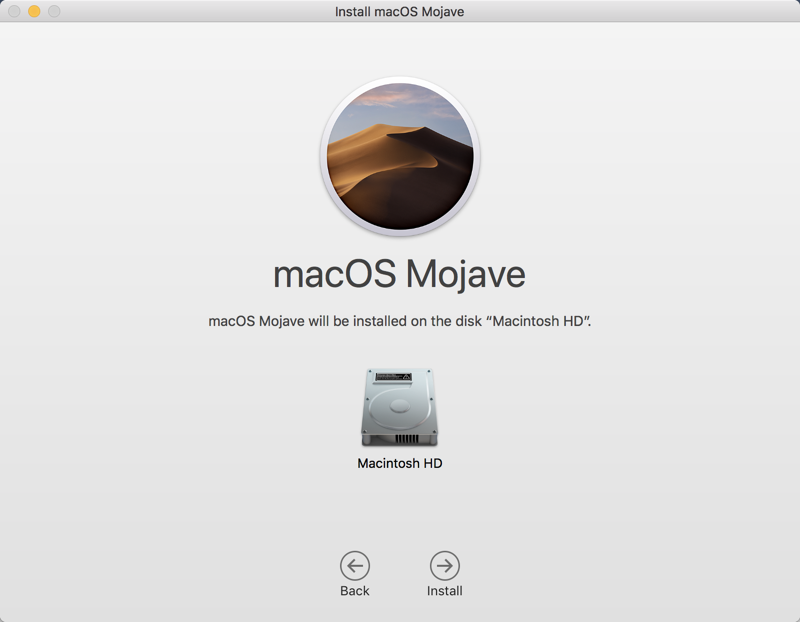
Task: Click the Install macOS Mojave title bar text
Action: tap(400, 12)
